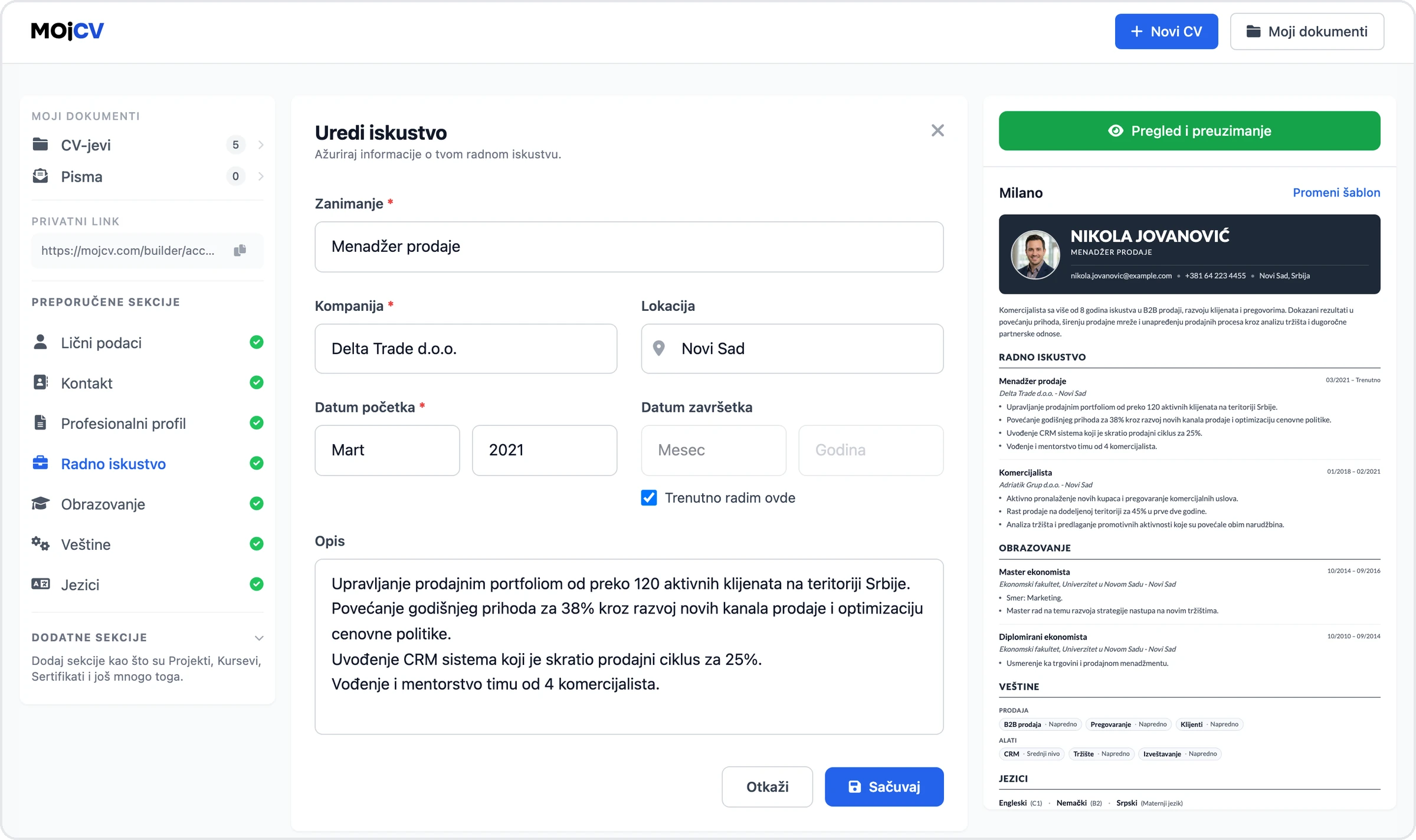This screenshot has height=840, width=1416.
Task: Expand Pisma with the chevron arrow
Action: tap(261, 176)
